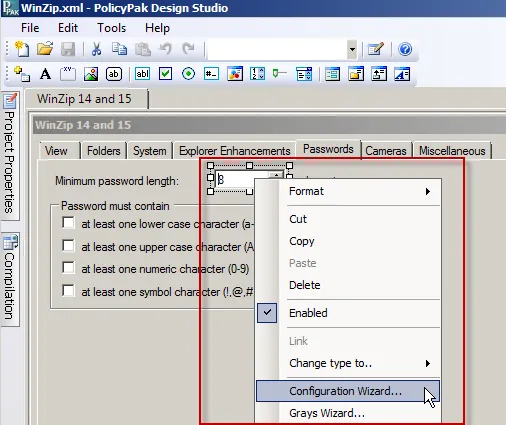Click the New file icon

click(22, 49)
